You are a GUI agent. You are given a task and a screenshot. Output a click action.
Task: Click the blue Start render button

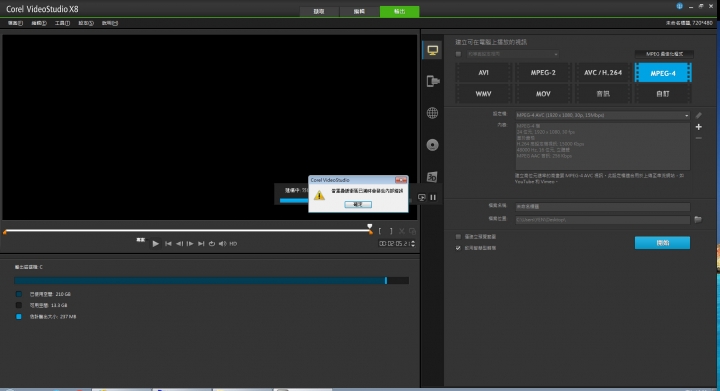click(662, 243)
